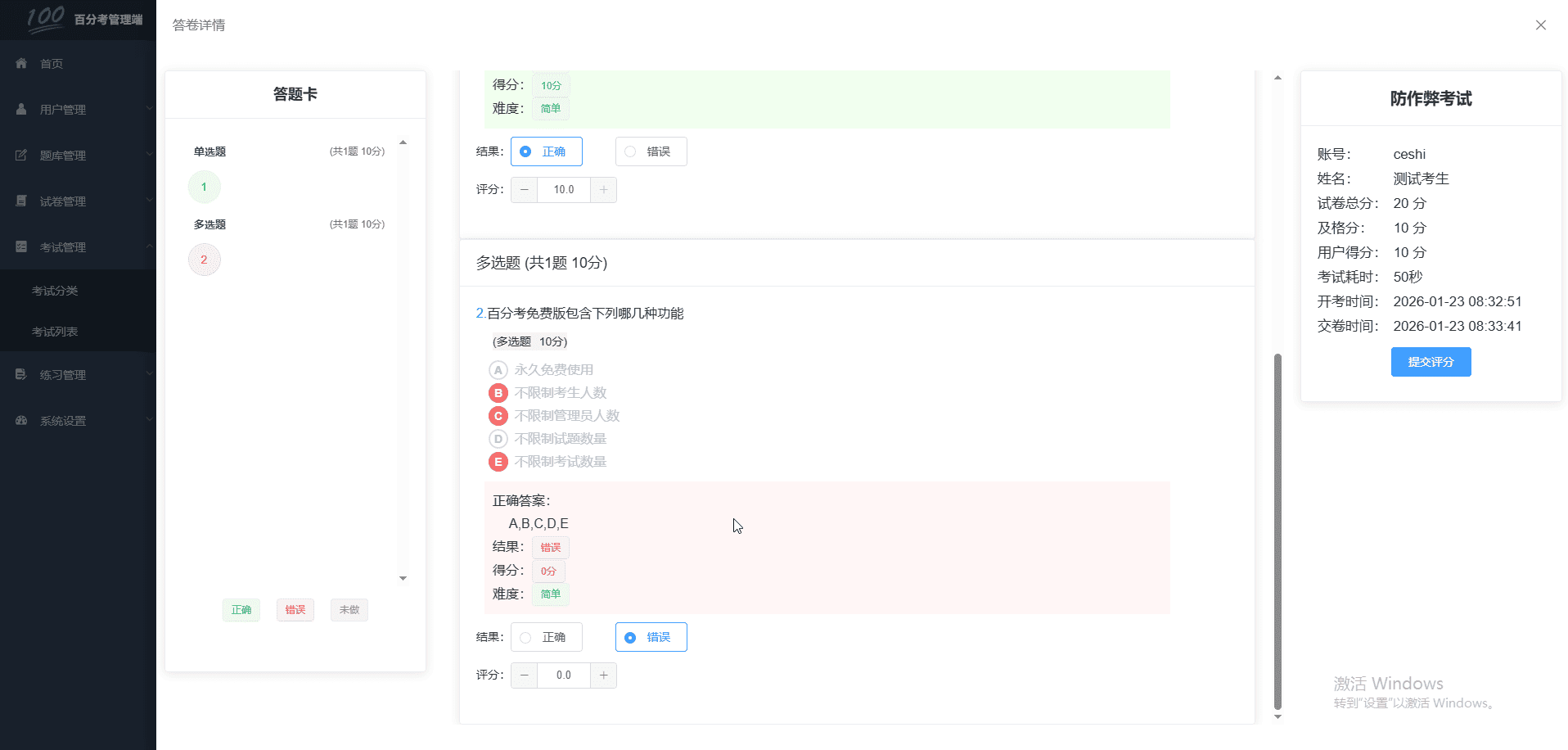This screenshot has width=1568, height=750.
Task: Expand the 用户管理 sidebar submenu
Action: 148,109
